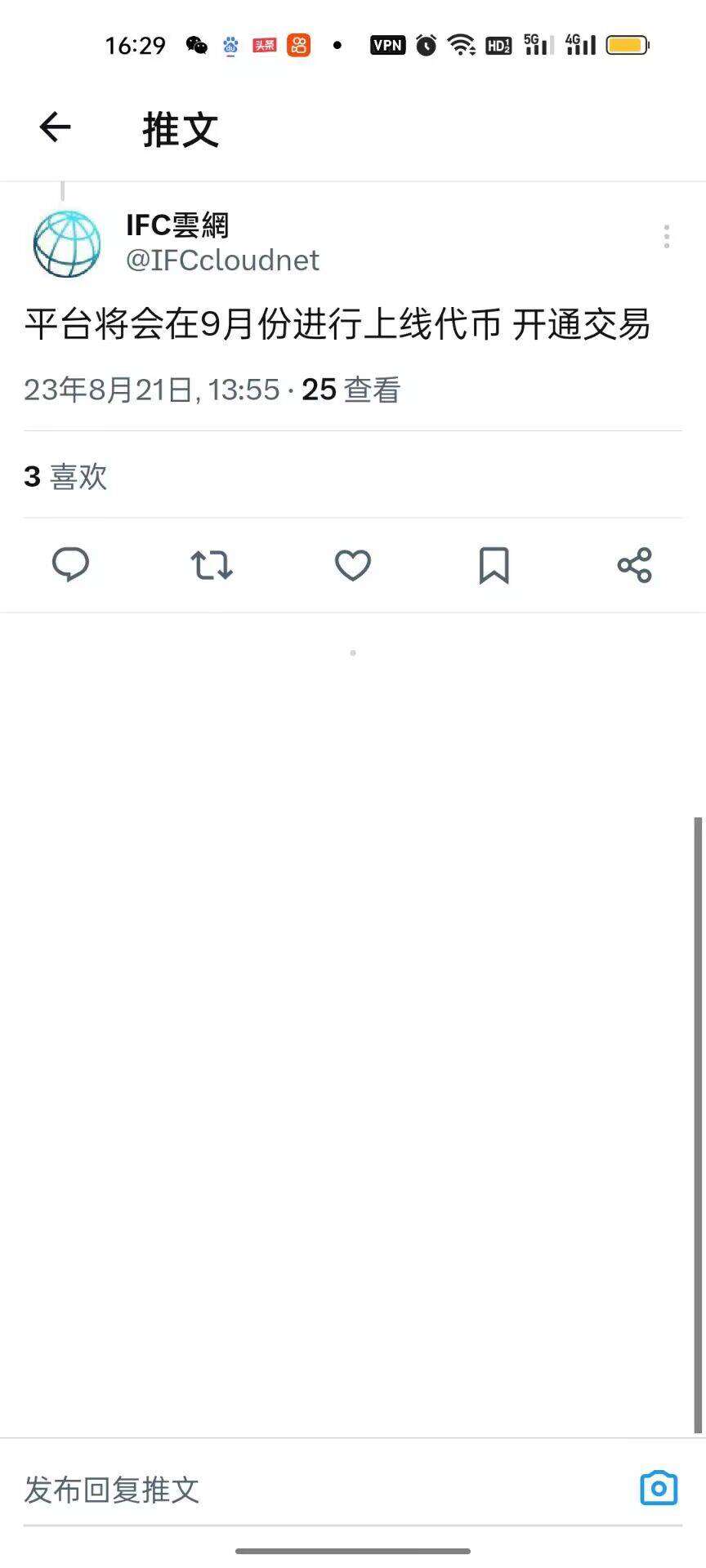Tap the WeChat notification icon in status bar

point(196,45)
